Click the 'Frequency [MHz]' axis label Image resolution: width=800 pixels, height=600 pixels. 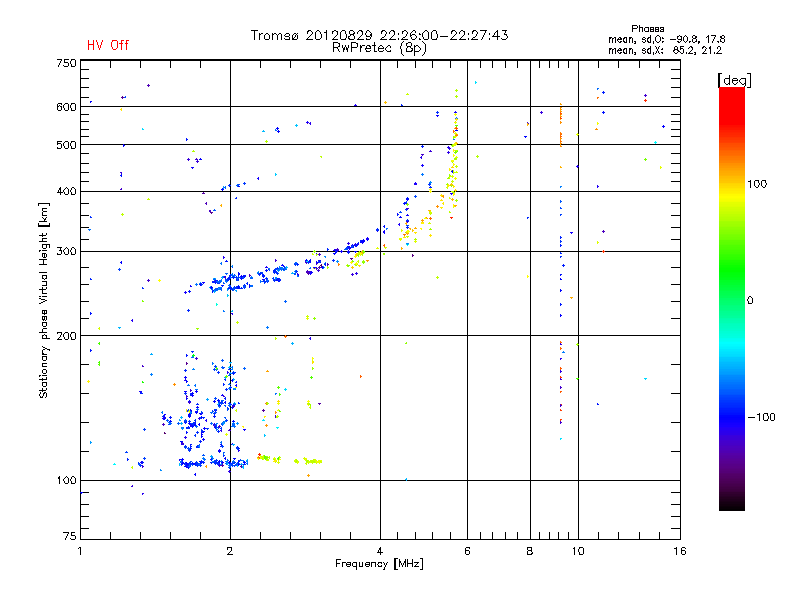coord(379,564)
